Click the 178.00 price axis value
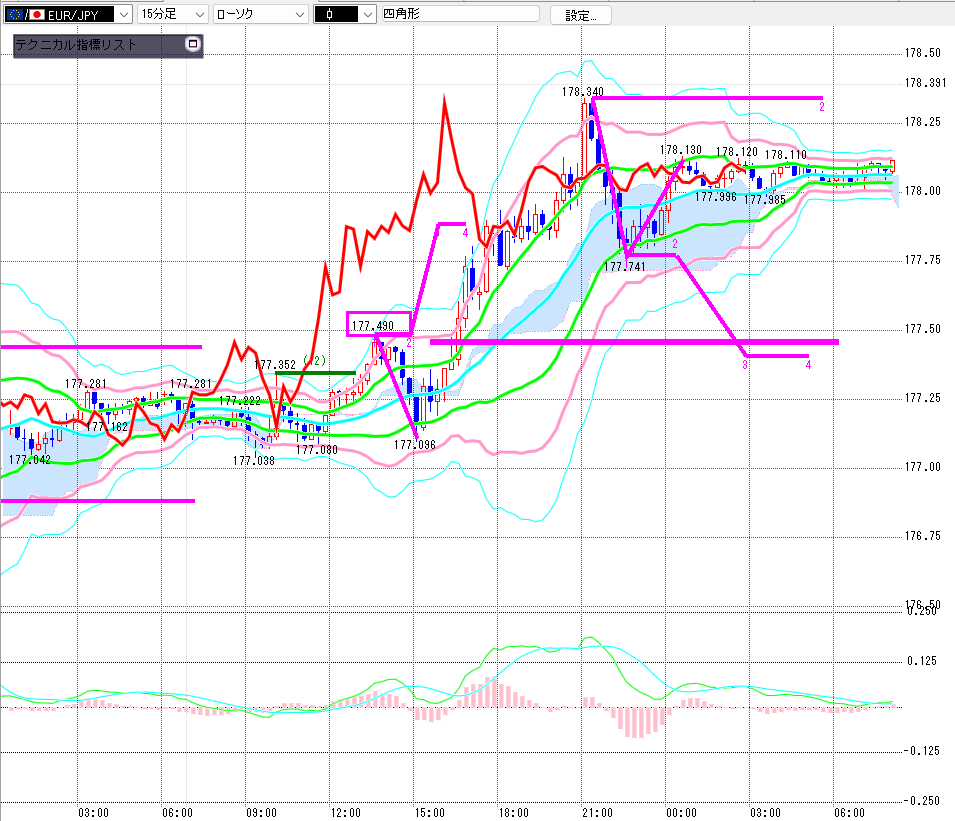The width and height of the screenshot is (955, 821). pyautogui.click(x=923, y=191)
